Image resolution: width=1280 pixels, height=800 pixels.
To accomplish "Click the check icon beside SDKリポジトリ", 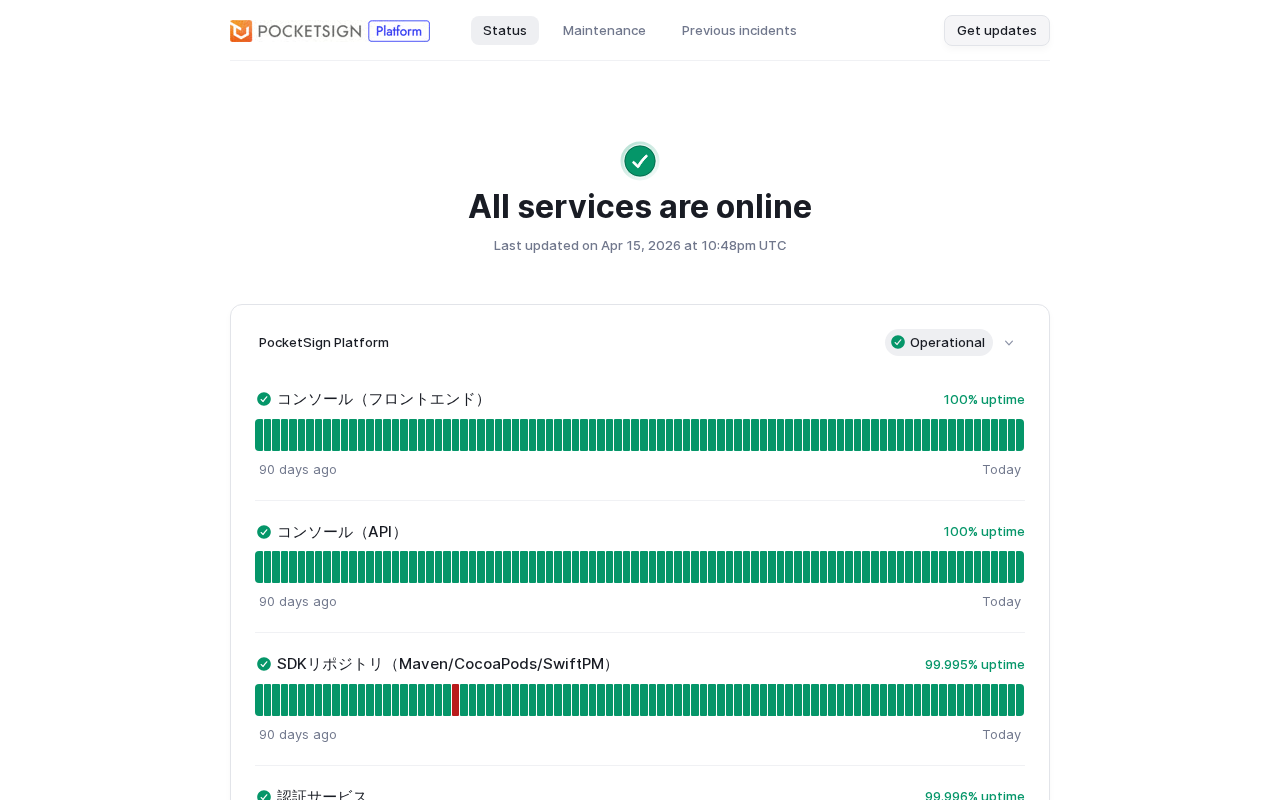I will (x=264, y=664).
